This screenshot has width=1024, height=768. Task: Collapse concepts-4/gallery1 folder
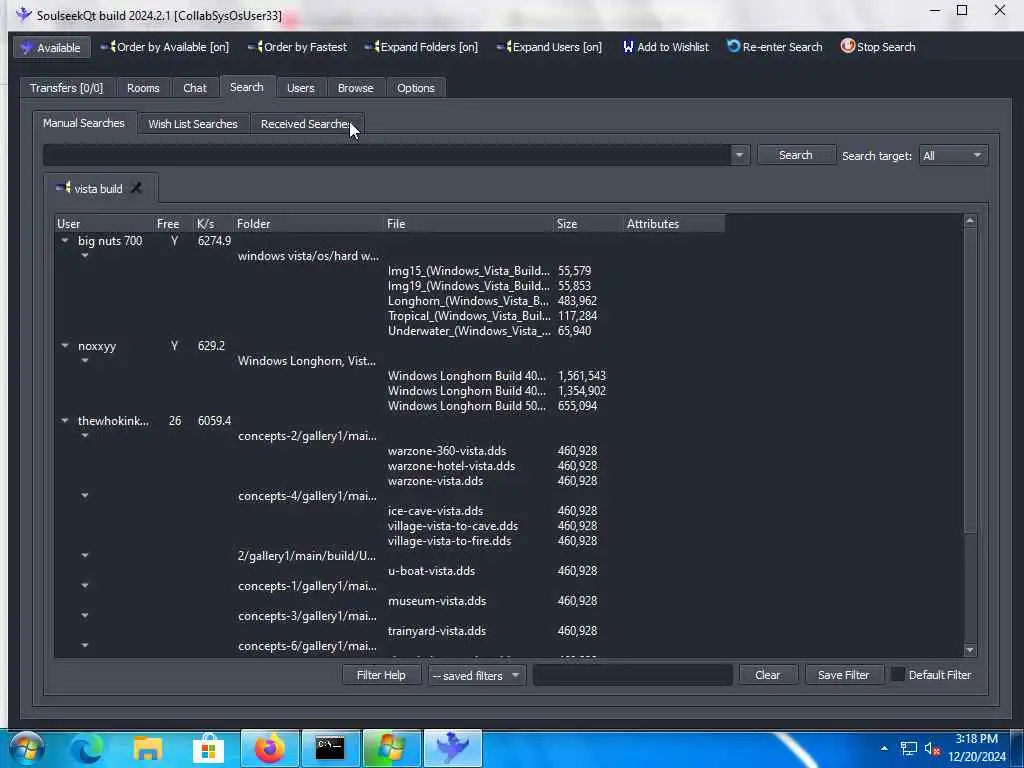(85, 496)
